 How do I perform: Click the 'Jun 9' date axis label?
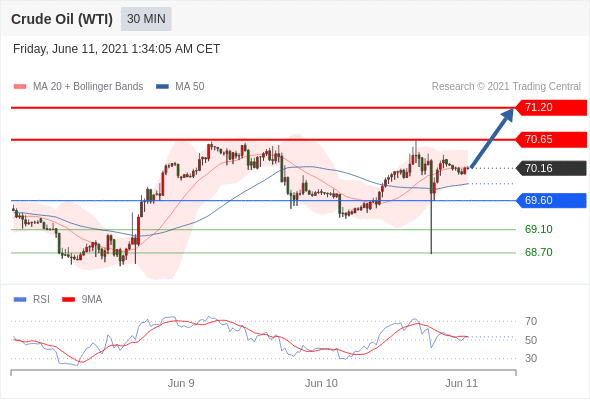181,383
